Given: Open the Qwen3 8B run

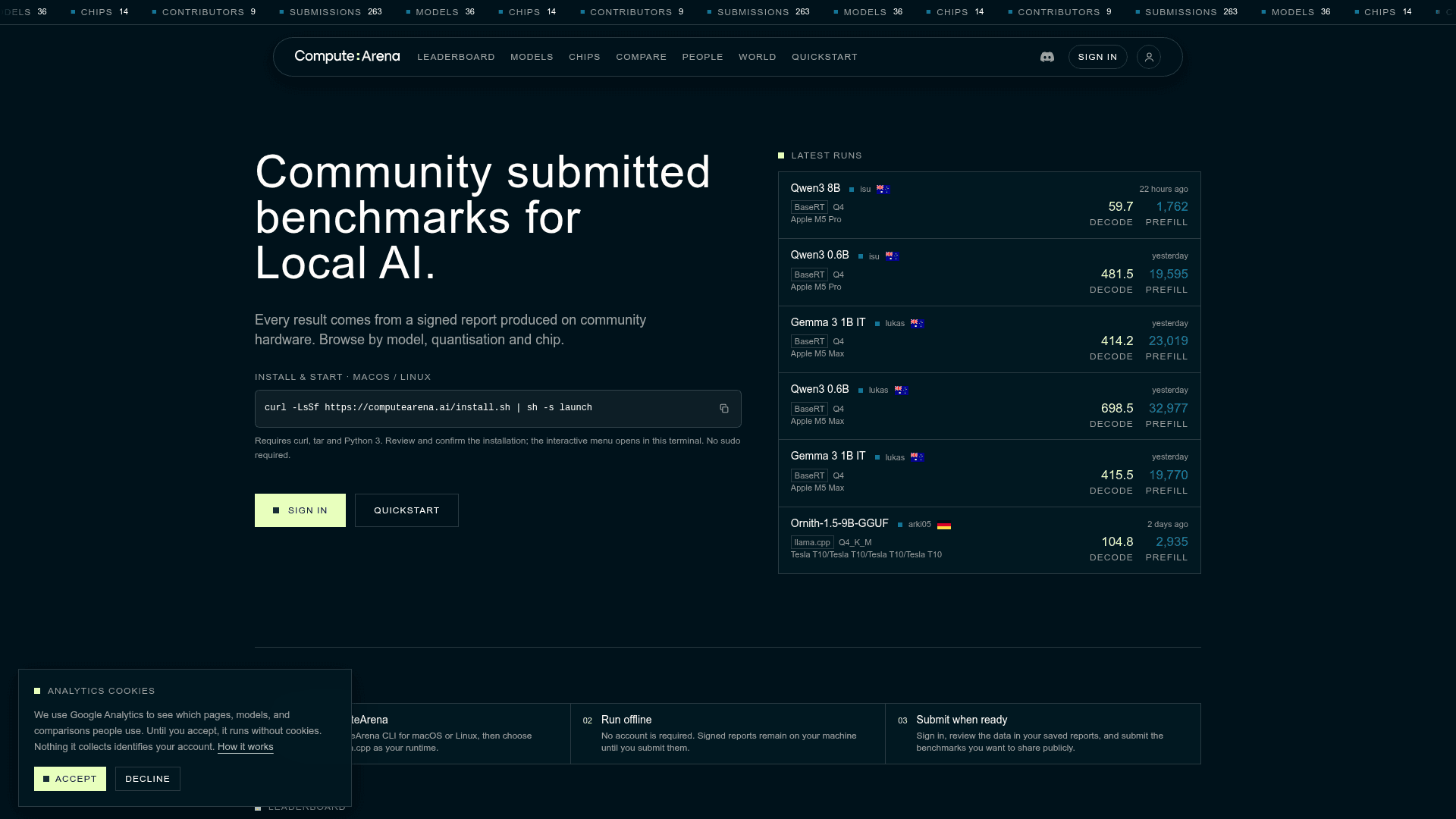Looking at the screenshot, I should coord(990,206).
